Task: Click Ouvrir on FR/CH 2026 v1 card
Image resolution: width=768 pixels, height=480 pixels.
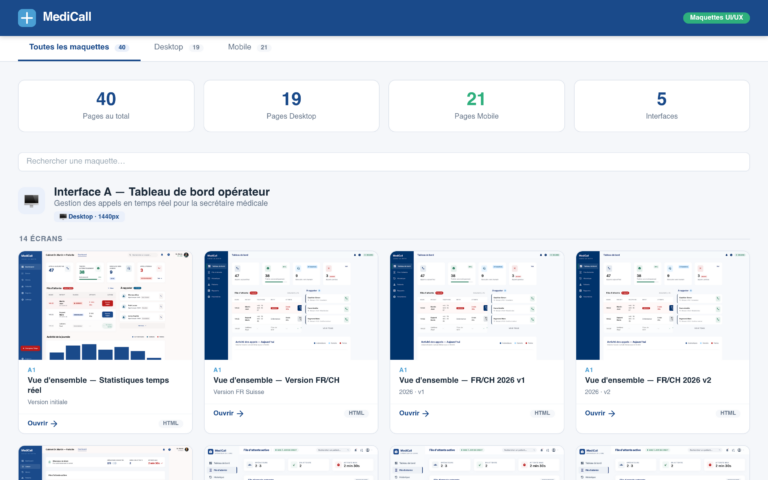Action: pos(414,413)
